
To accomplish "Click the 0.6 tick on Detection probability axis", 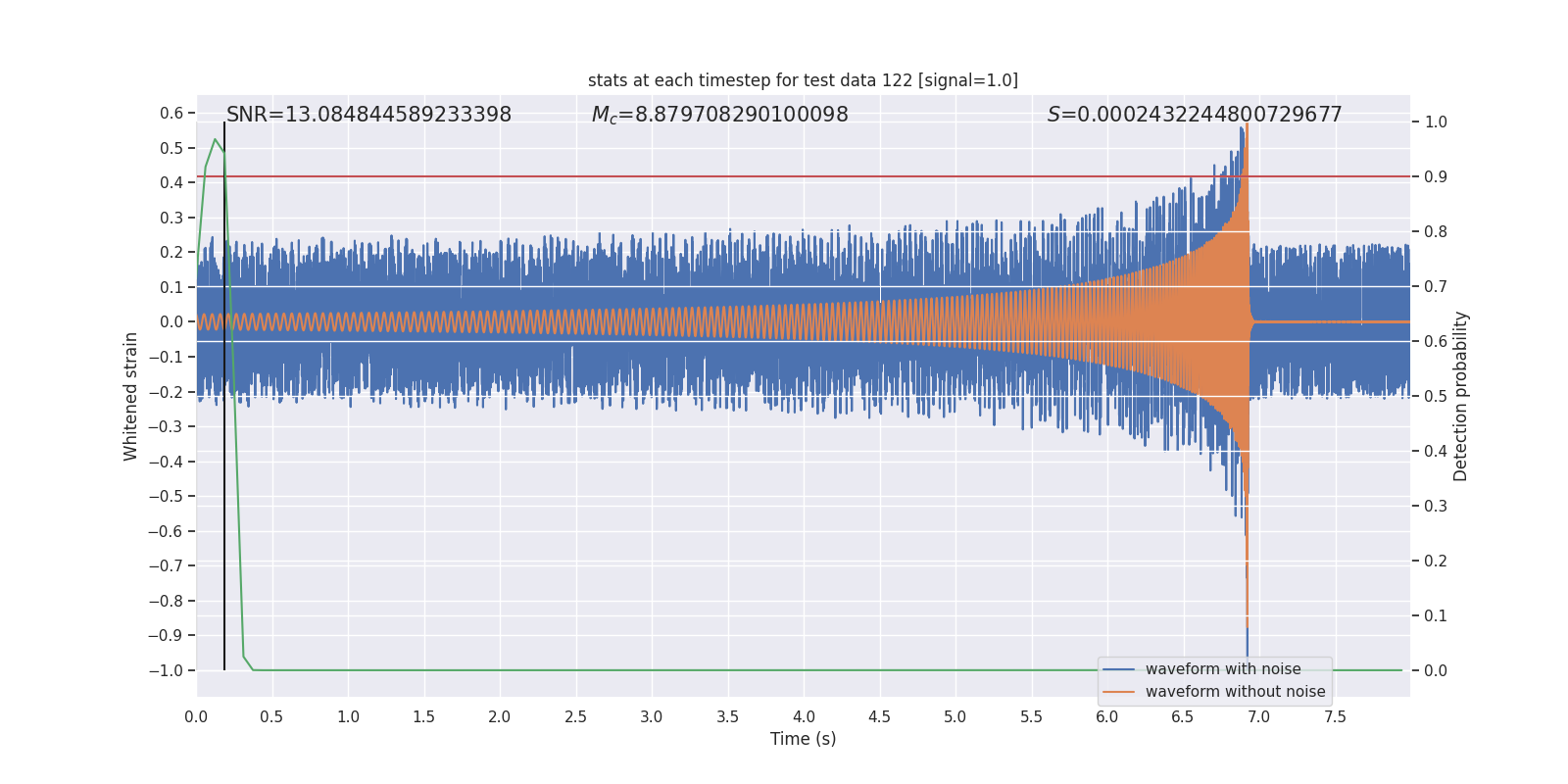I will [x=1436, y=342].
